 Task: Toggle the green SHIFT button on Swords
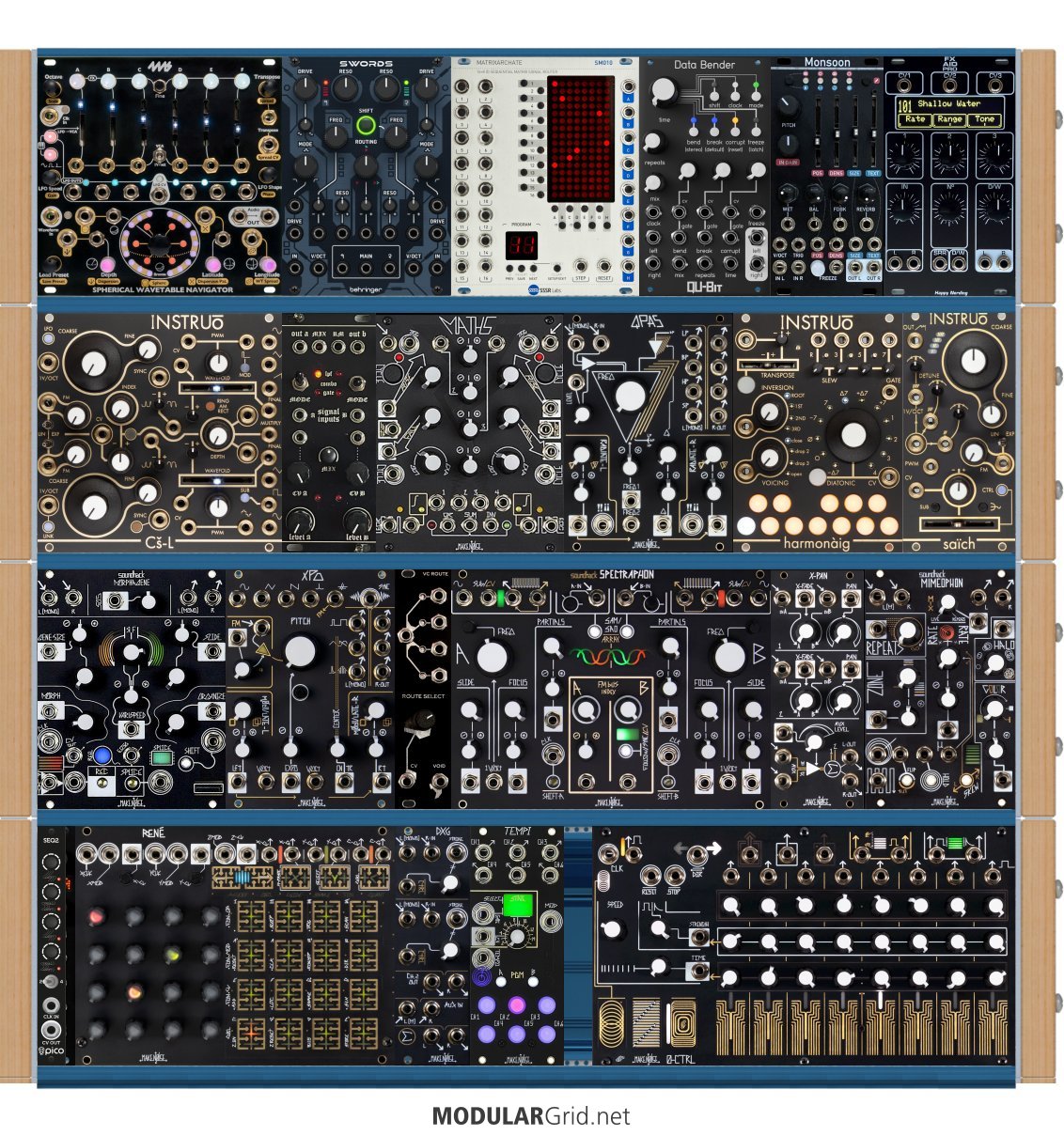coord(366,126)
